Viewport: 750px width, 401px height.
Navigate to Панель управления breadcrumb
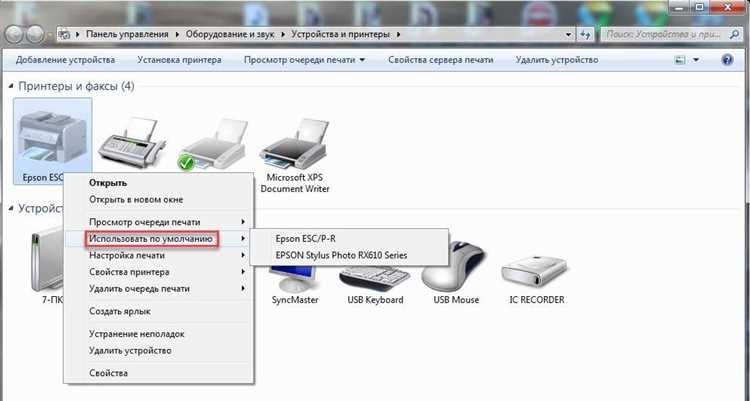[127, 34]
